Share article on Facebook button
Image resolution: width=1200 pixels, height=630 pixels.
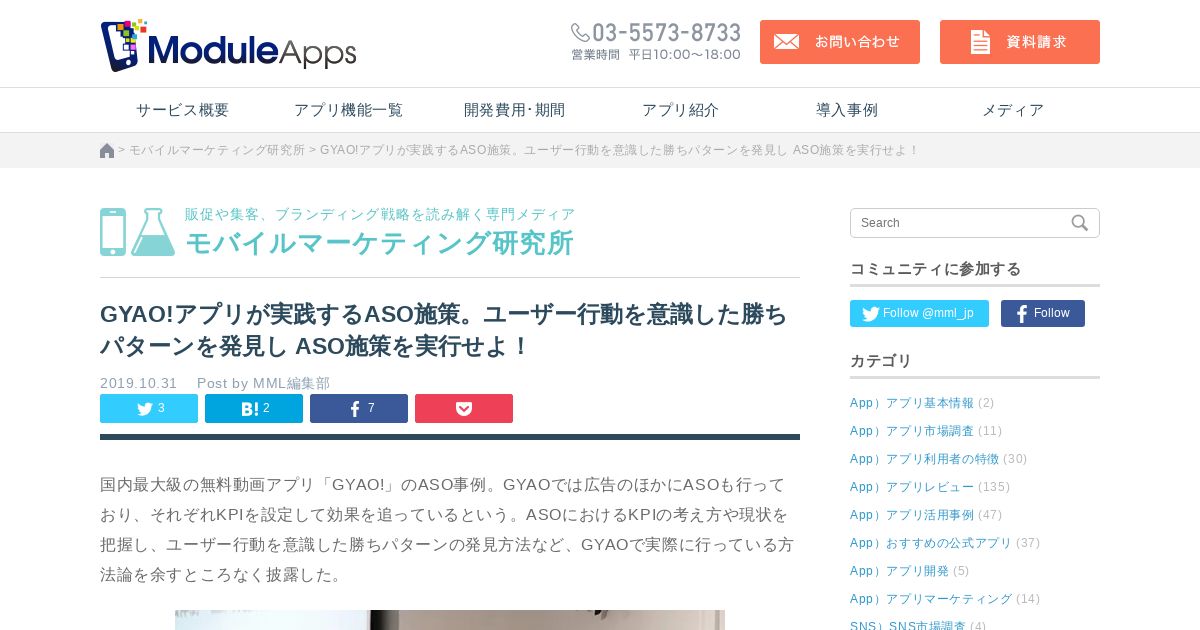click(359, 408)
